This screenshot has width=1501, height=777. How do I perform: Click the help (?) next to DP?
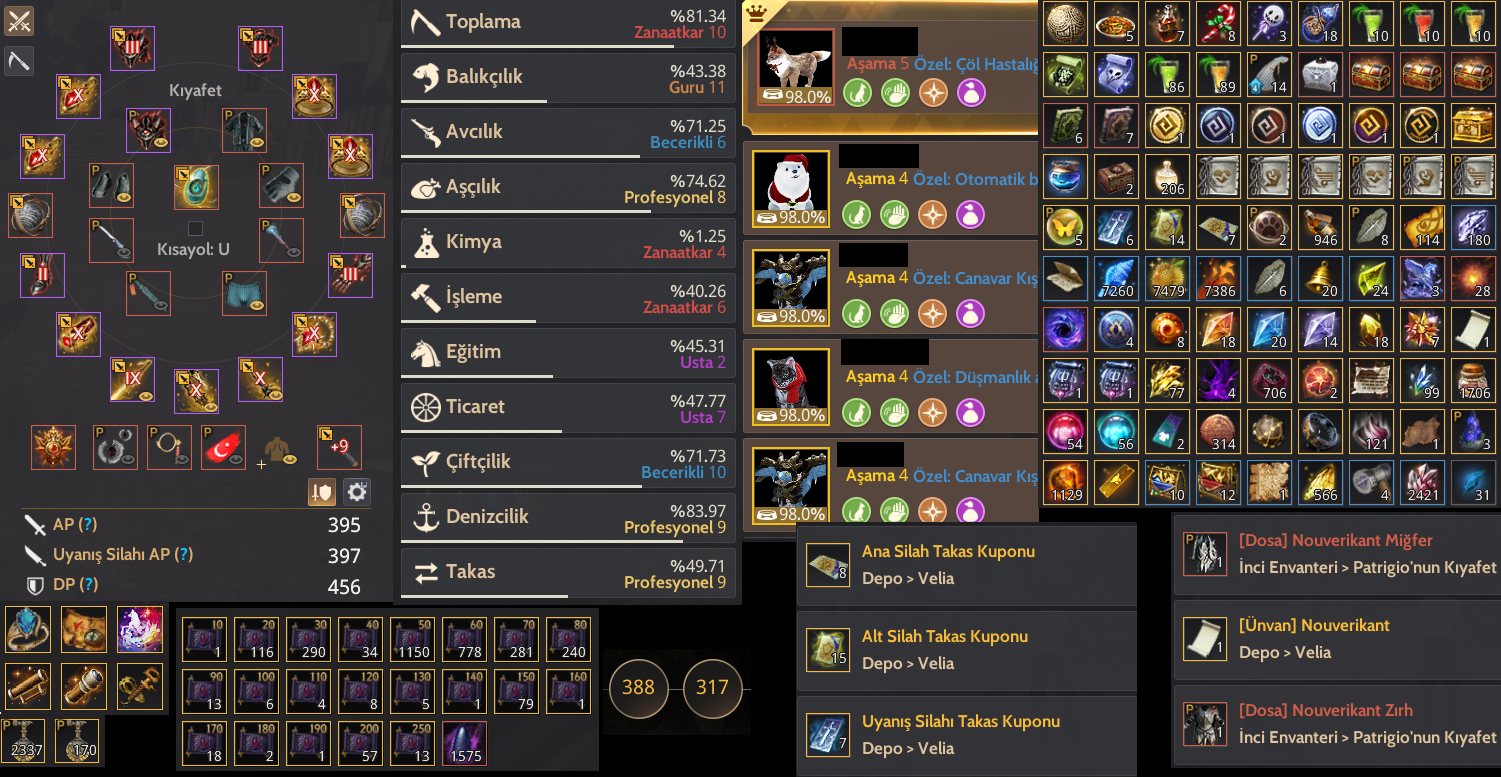point(88,584)
